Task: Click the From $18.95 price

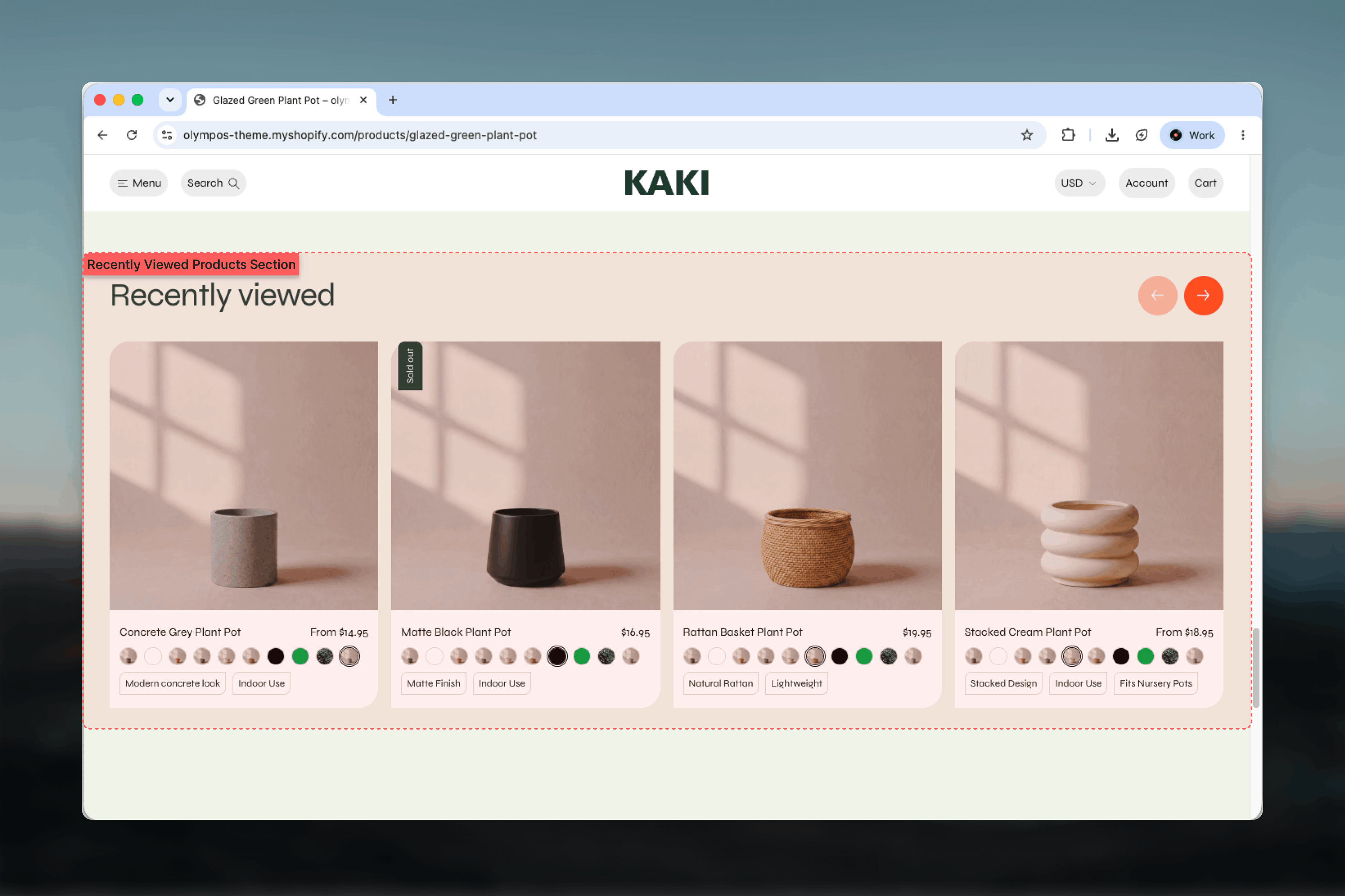Action: click(x=1184, y=632)
